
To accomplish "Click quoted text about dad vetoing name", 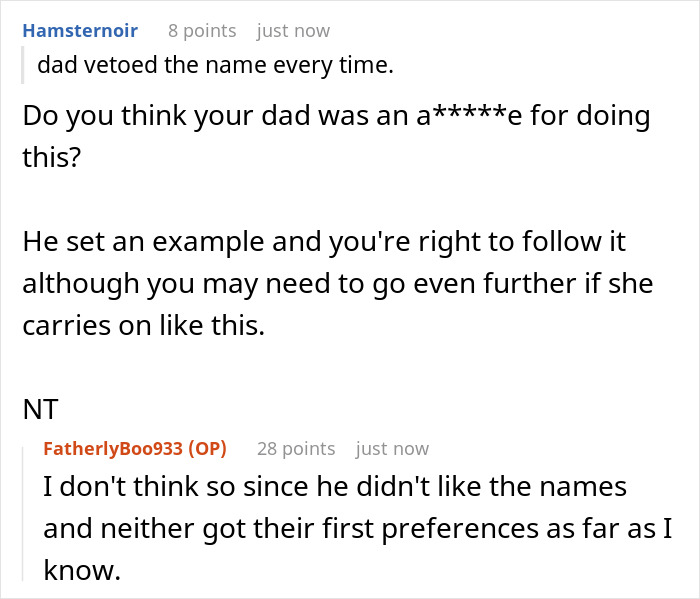I will [215, 67].
